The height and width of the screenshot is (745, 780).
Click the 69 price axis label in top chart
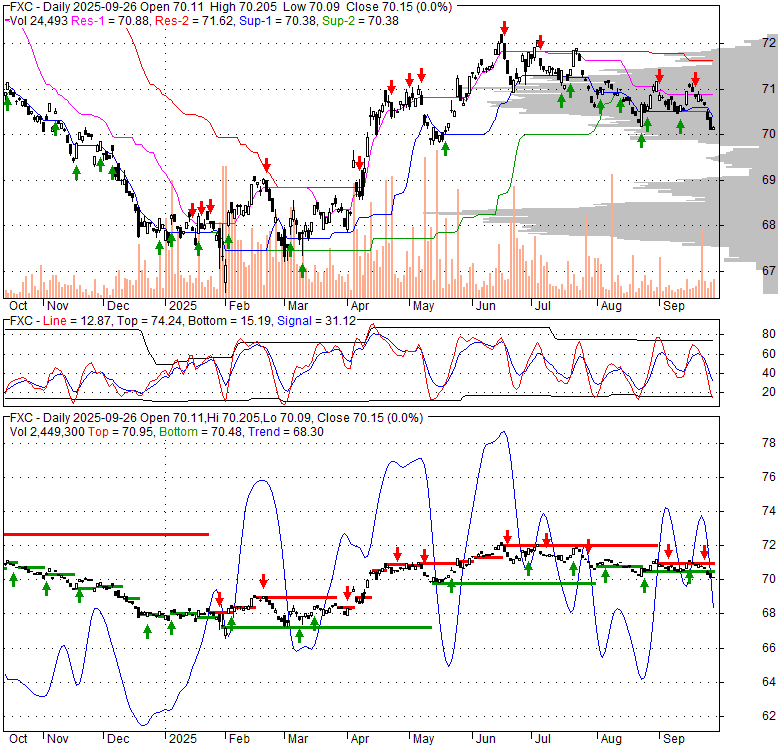tap(769, 180)
